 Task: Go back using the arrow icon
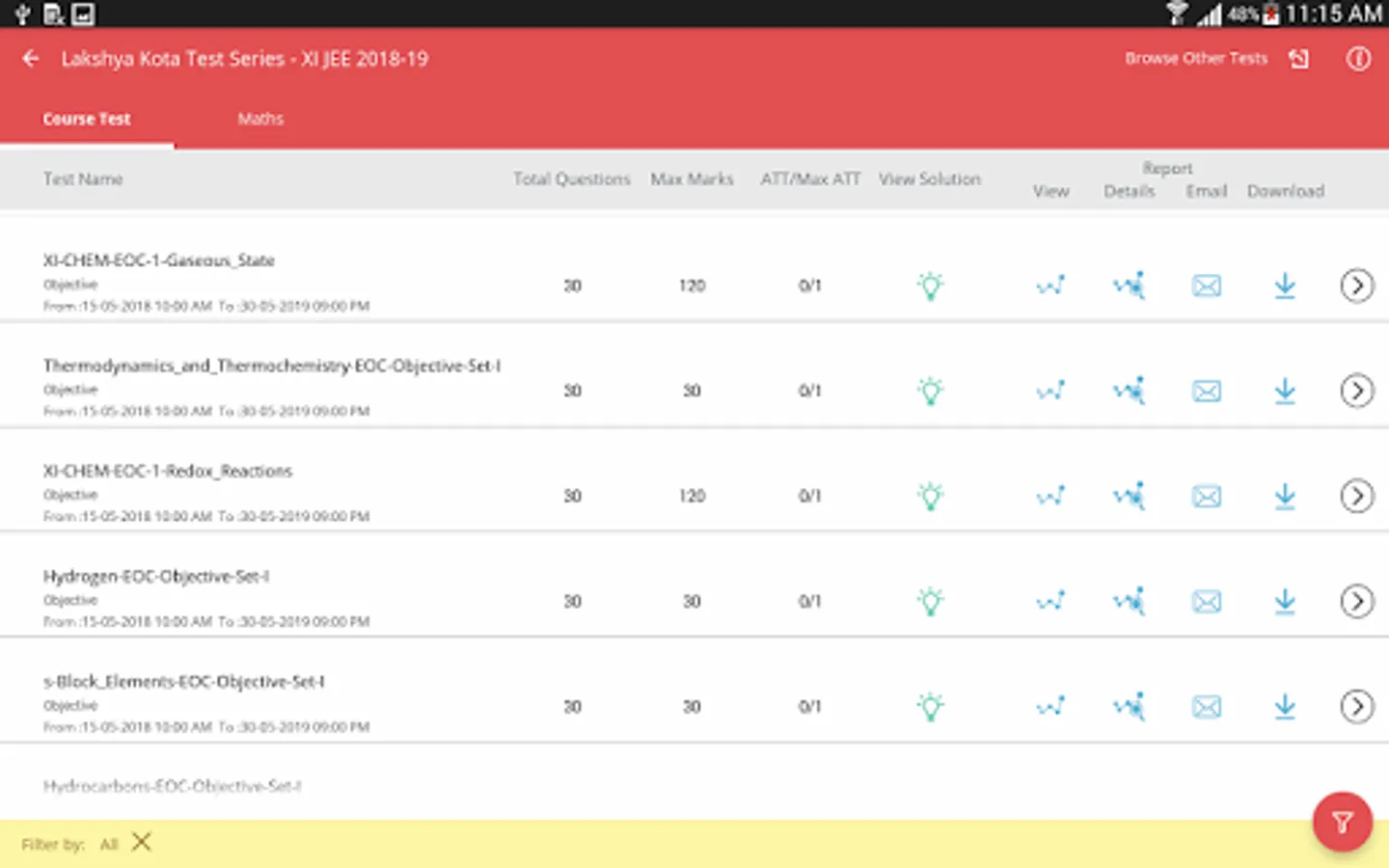coord(31,59)
